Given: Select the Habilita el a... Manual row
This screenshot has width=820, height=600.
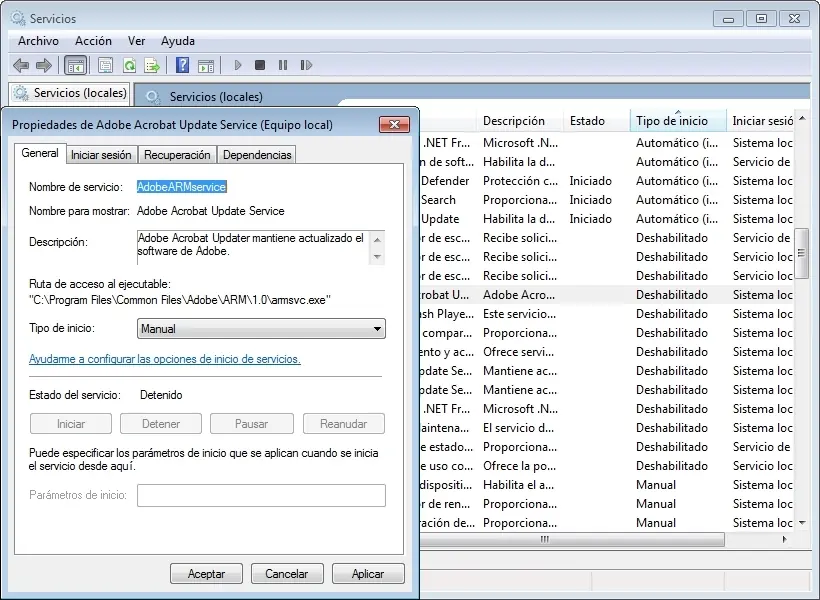Looking at the screenshot, I should coord(607,485).
